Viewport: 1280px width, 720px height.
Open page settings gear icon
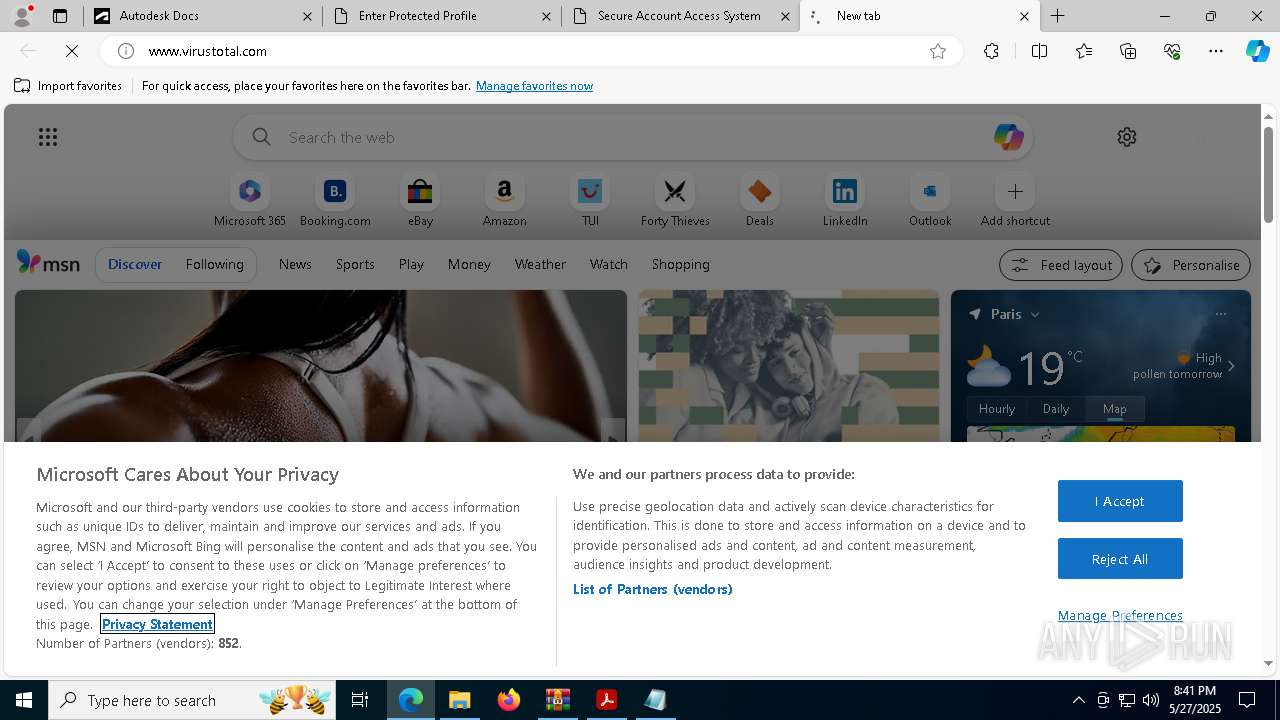1127,137
